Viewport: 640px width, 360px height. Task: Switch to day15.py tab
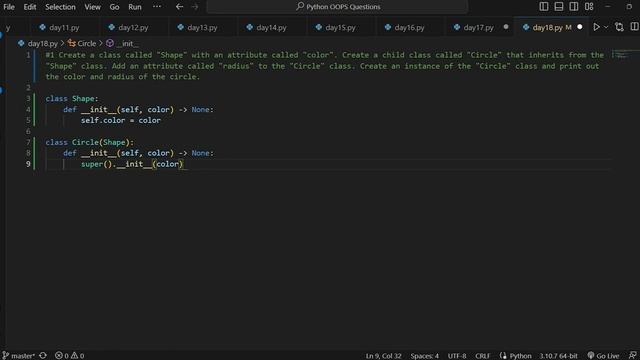340,27
